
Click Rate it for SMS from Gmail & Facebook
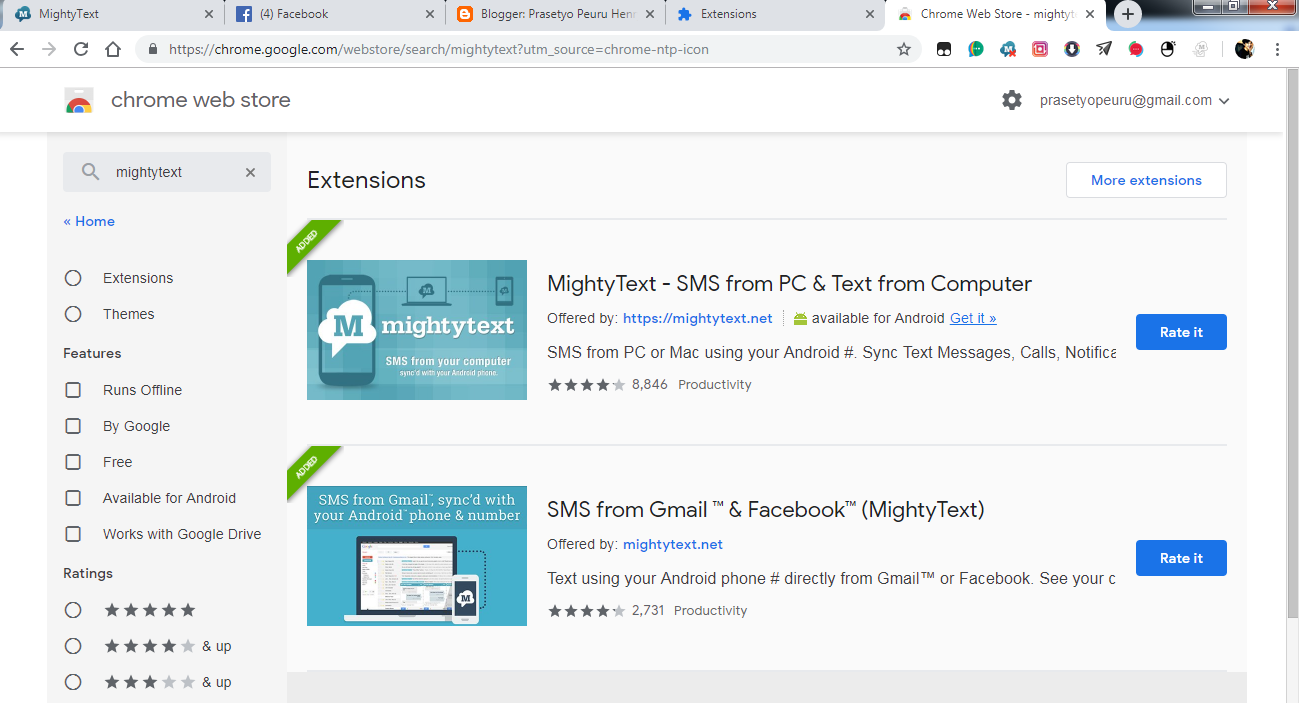(1181, 558)
